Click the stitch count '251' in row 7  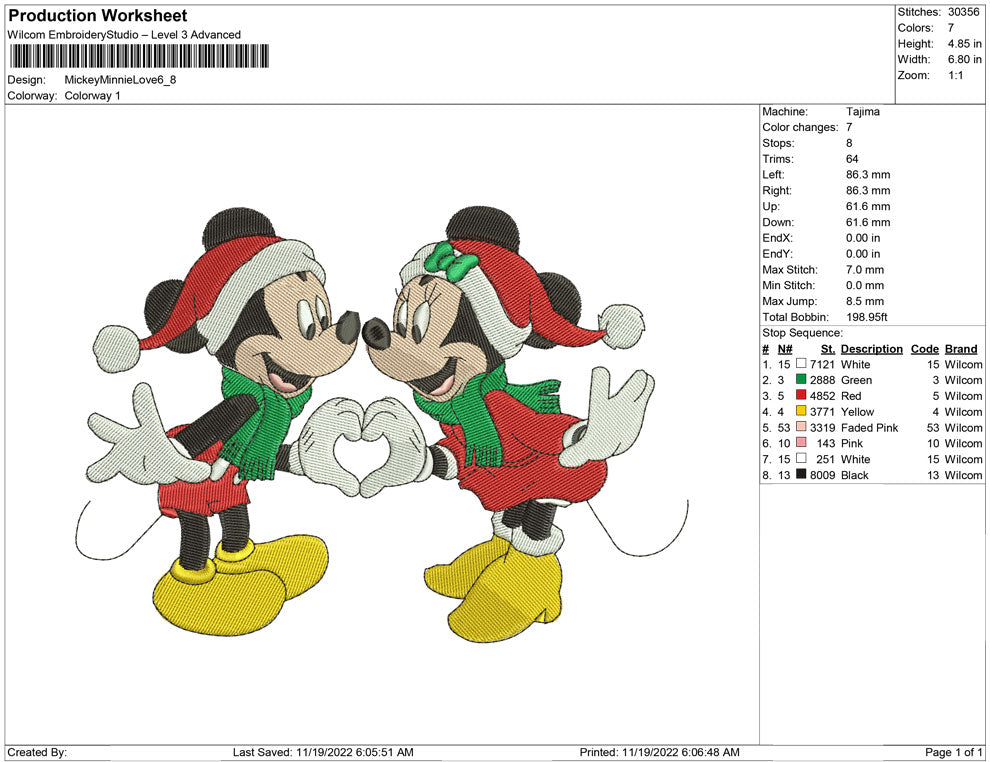[x=825, y=459]
